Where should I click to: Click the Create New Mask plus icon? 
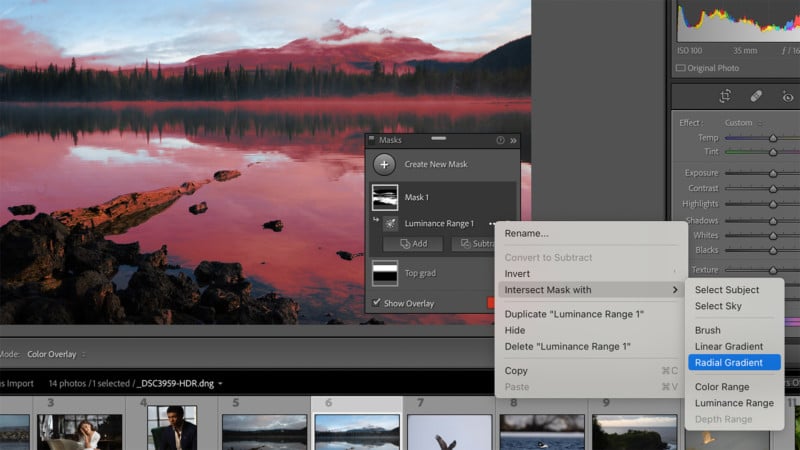[x=385, y=164]
